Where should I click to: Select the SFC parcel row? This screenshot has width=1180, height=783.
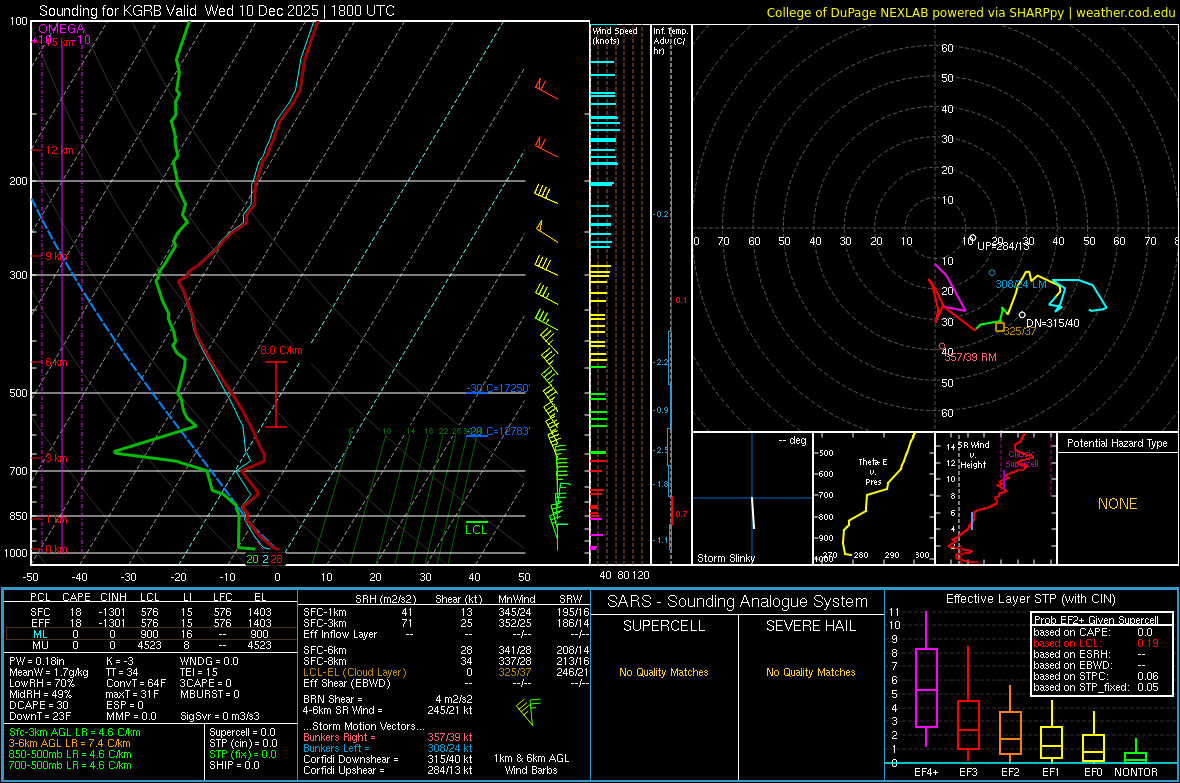(150, 612)
